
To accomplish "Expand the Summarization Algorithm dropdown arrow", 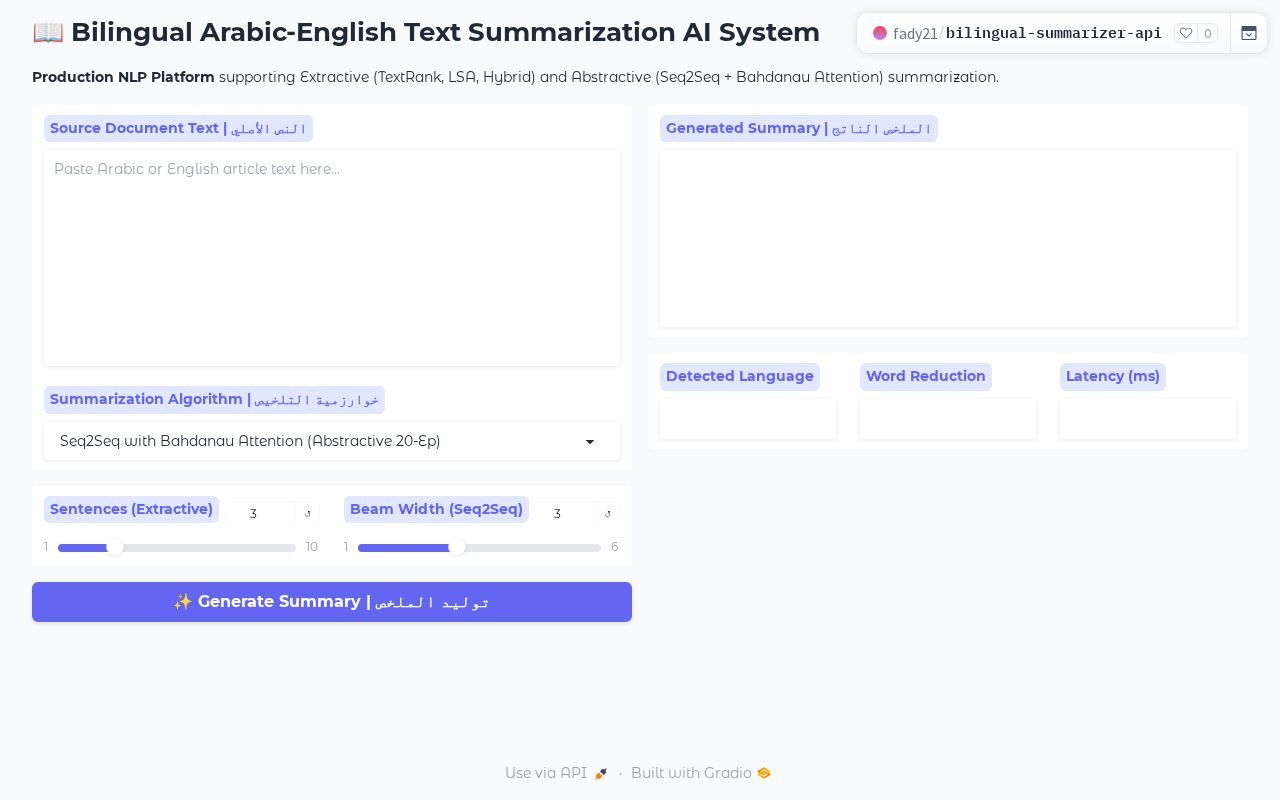I will coord(590,442).
